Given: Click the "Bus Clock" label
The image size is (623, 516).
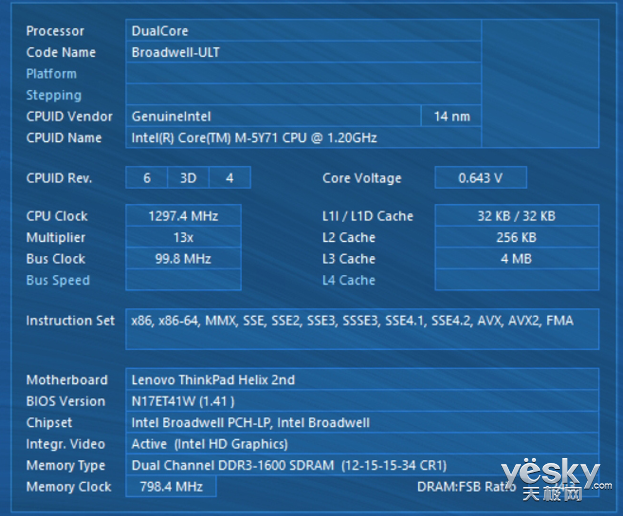Looking at the screenshot, I should [56, 259].
